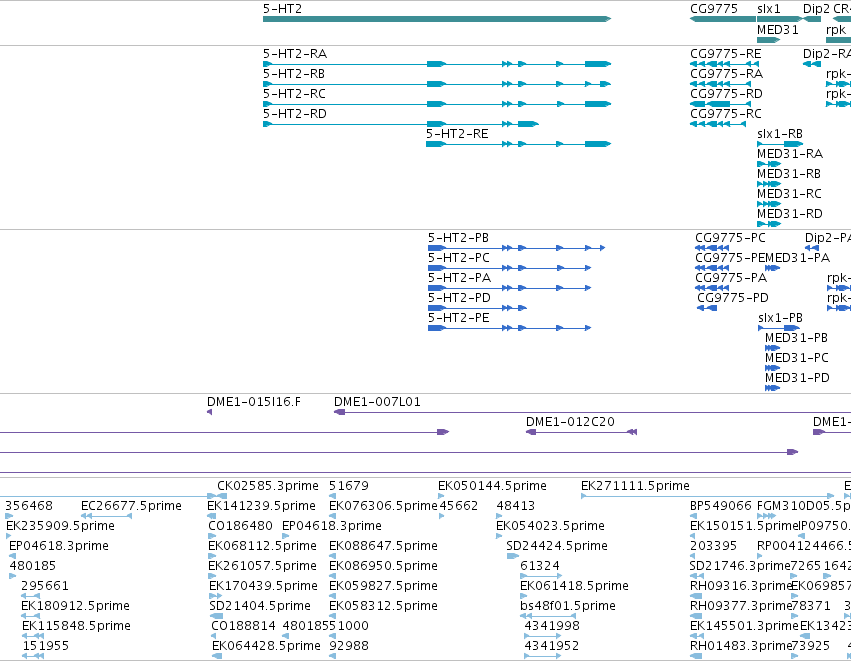Click the 356468 feature label
Image resolution: width=851 pixels, height=661 pixels.
click(29, 506)
